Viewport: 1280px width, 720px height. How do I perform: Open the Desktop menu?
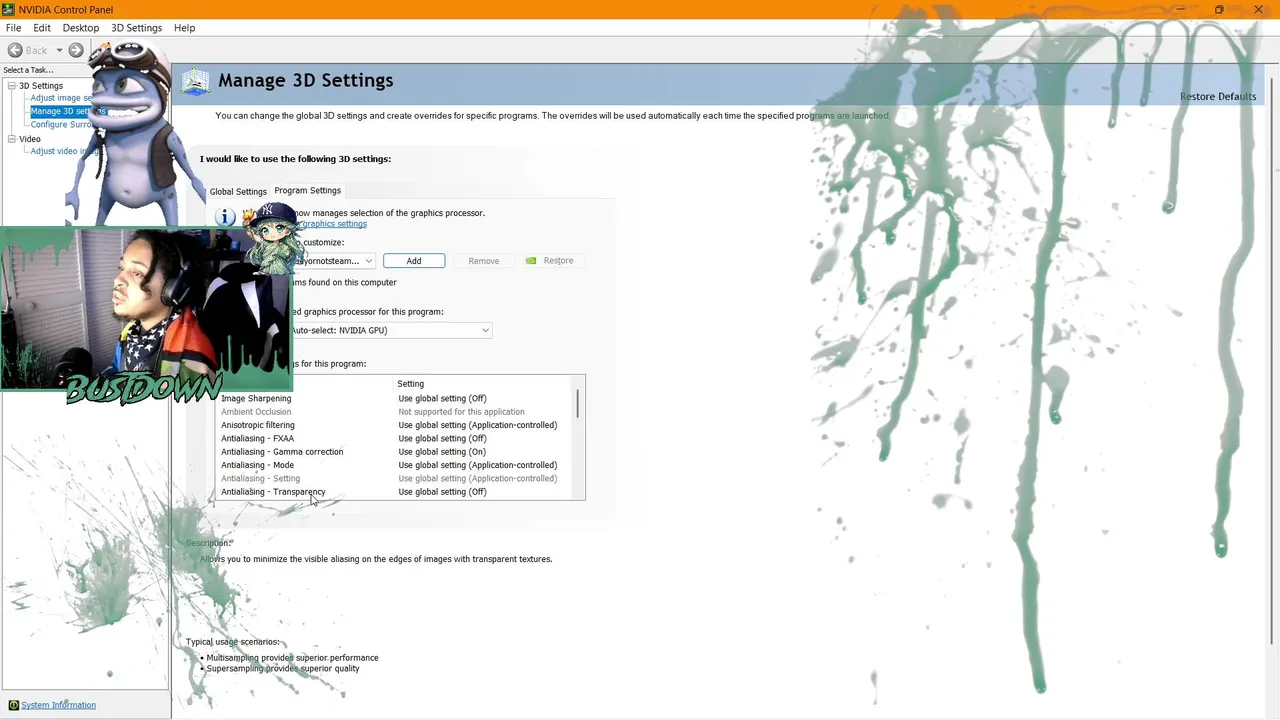click(81, 28)
